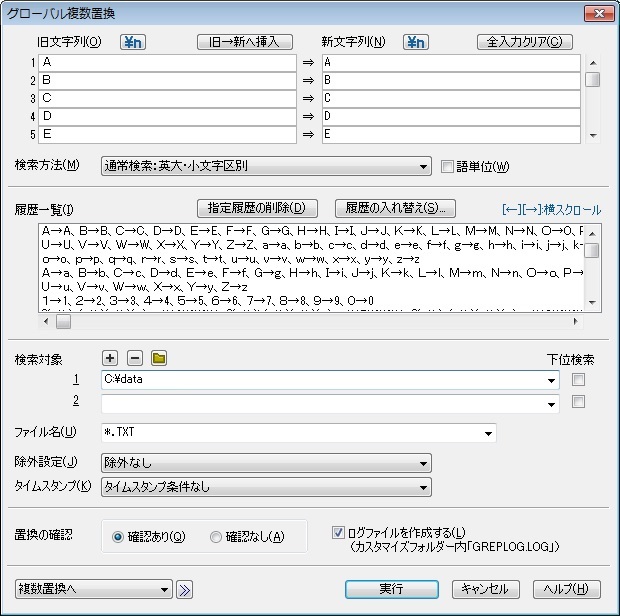Open search target 2 dropdown arrow

point(551,404)
